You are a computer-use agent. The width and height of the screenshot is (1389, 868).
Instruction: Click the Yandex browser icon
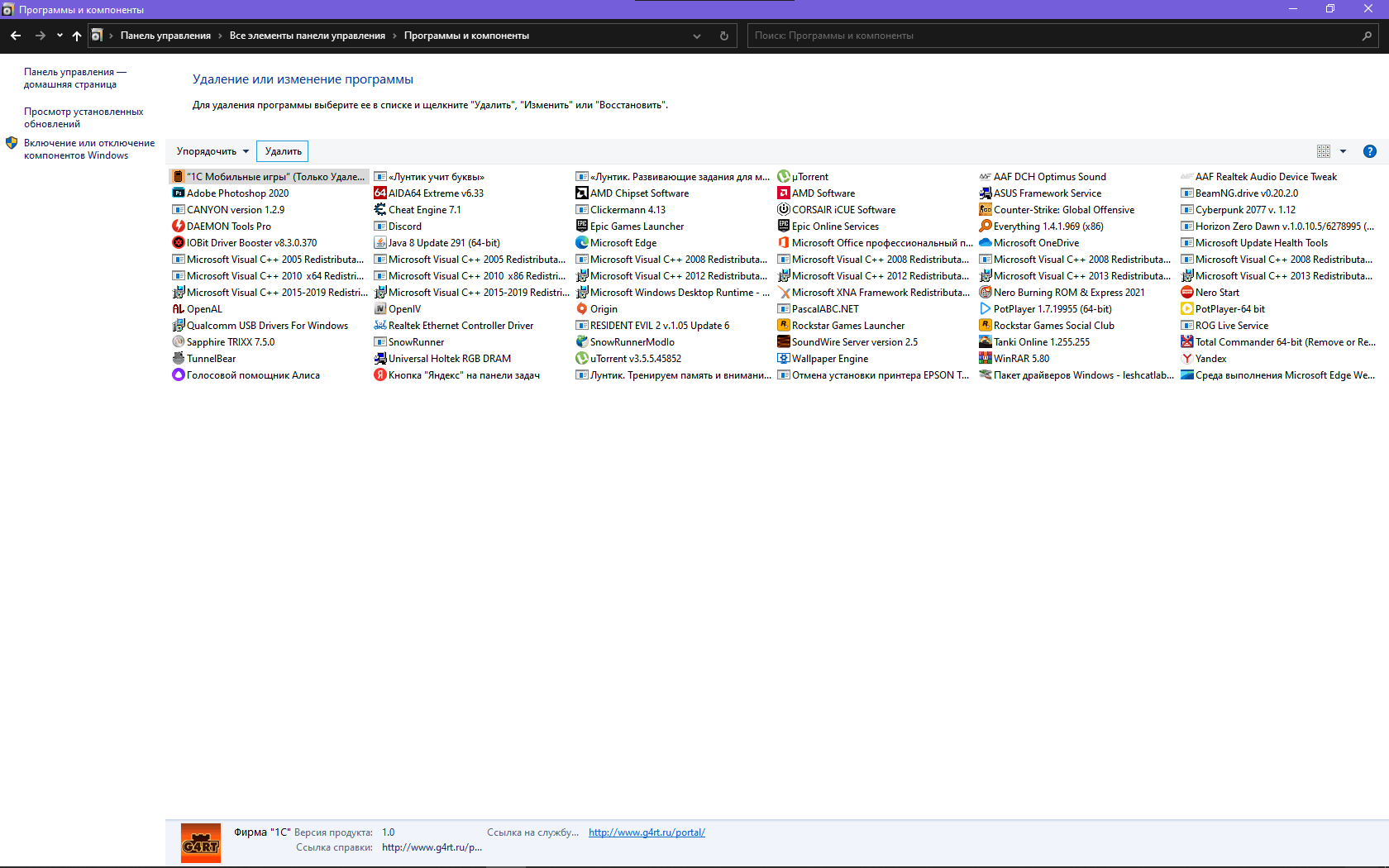click(1186, 359)
